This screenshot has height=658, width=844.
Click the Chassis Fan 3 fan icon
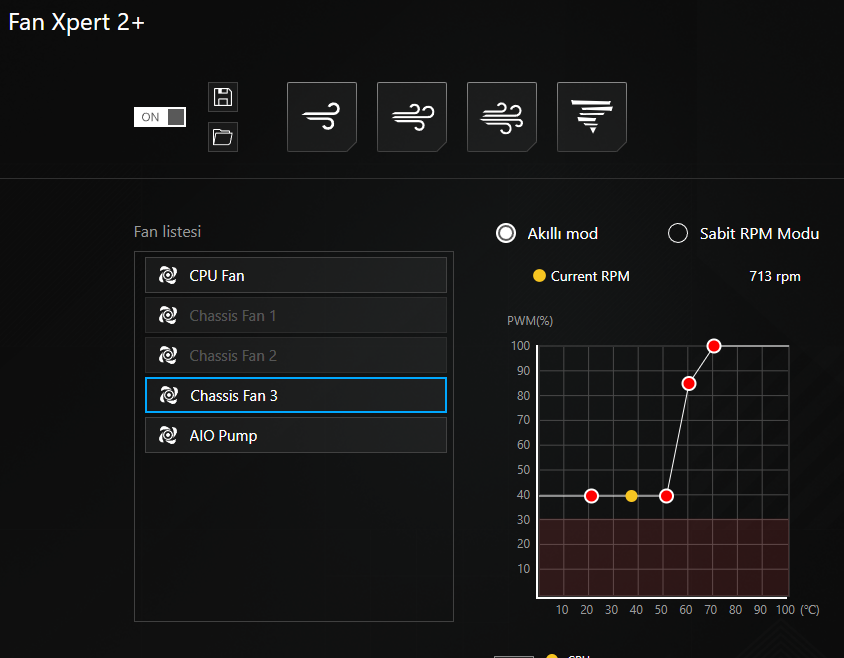point(168,395)
